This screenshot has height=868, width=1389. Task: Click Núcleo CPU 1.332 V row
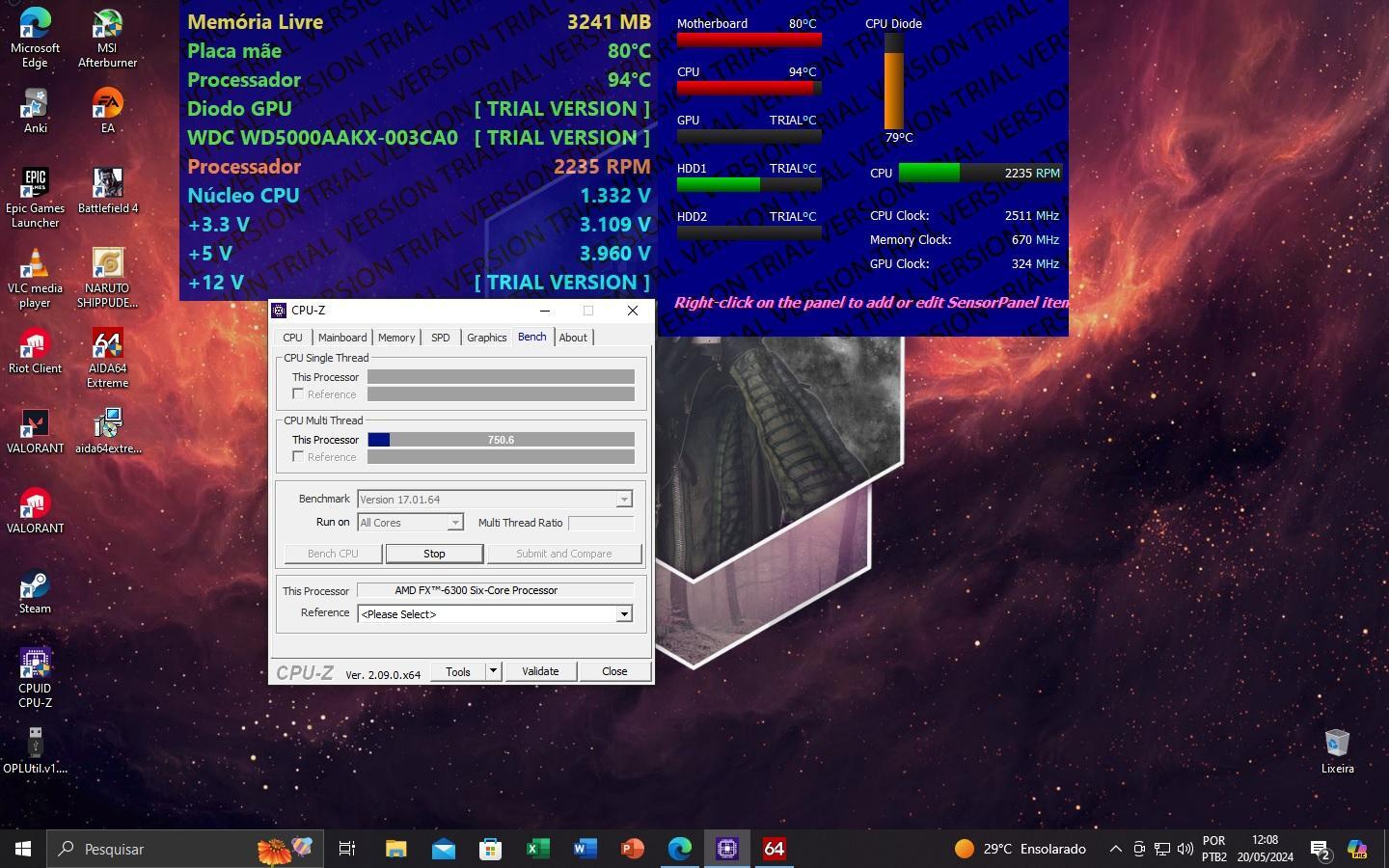pyautogui.click(x=419, y=195)
